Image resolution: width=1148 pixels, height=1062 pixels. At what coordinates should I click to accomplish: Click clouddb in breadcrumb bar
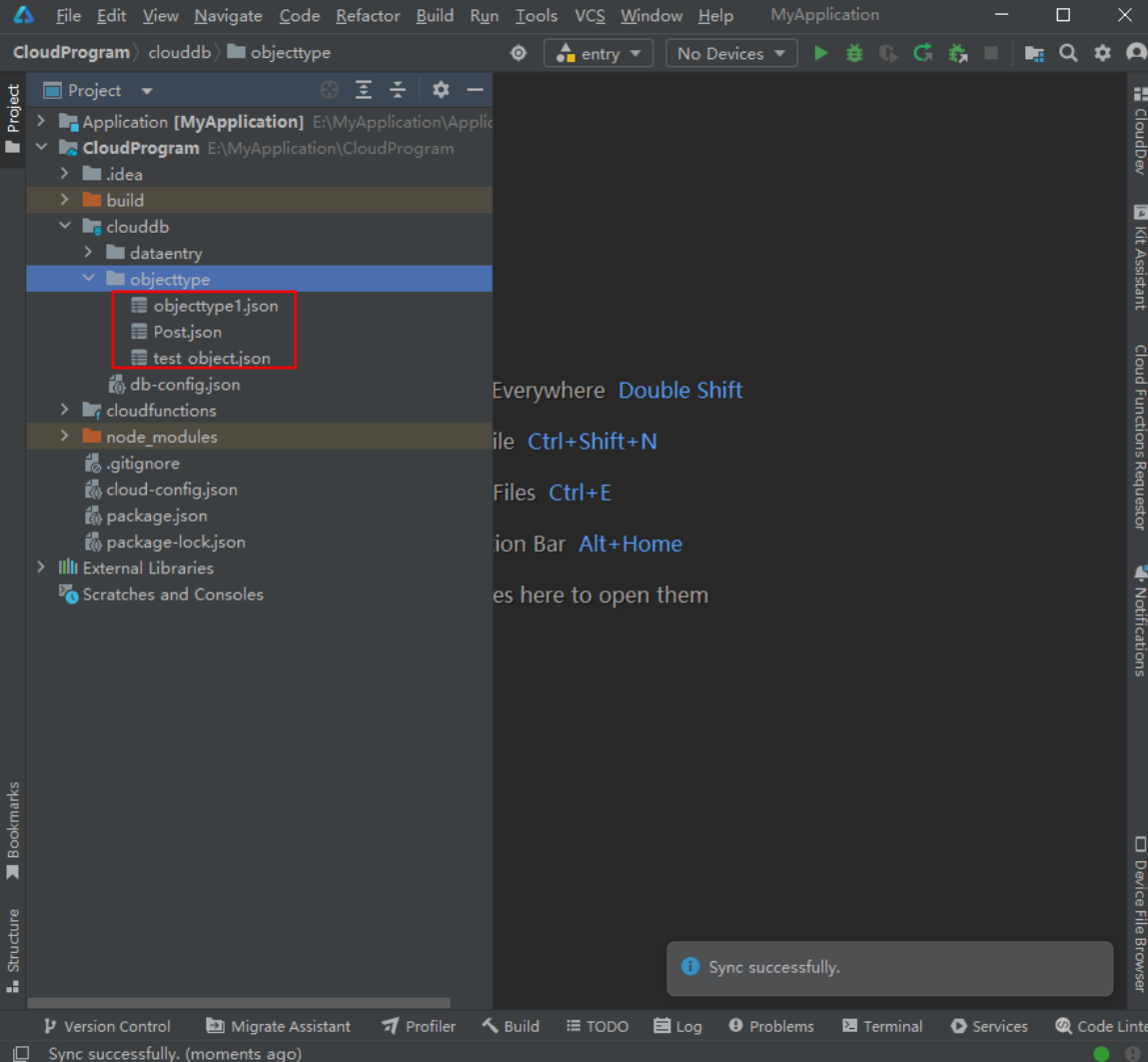tap(180, 53)
